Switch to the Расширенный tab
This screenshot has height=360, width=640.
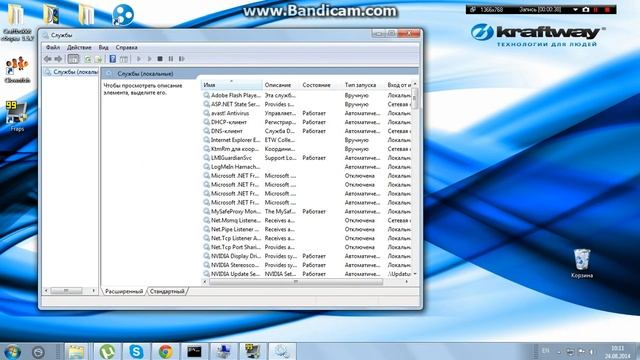pos(124,291)
